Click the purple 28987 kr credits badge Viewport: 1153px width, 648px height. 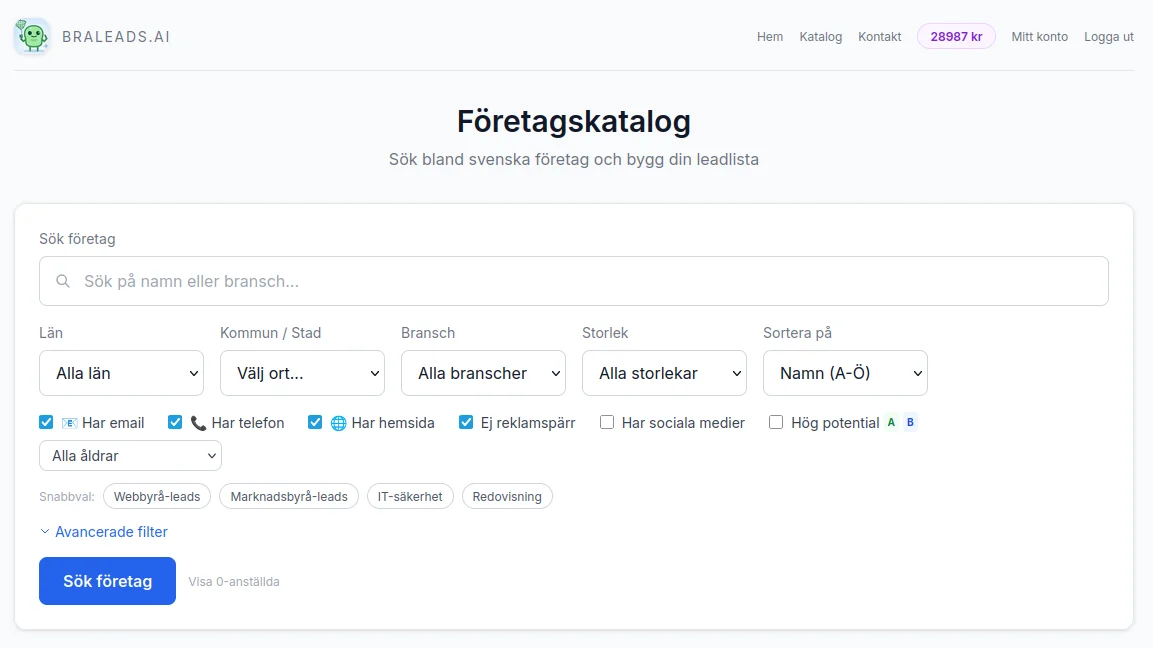coord(956,35)
